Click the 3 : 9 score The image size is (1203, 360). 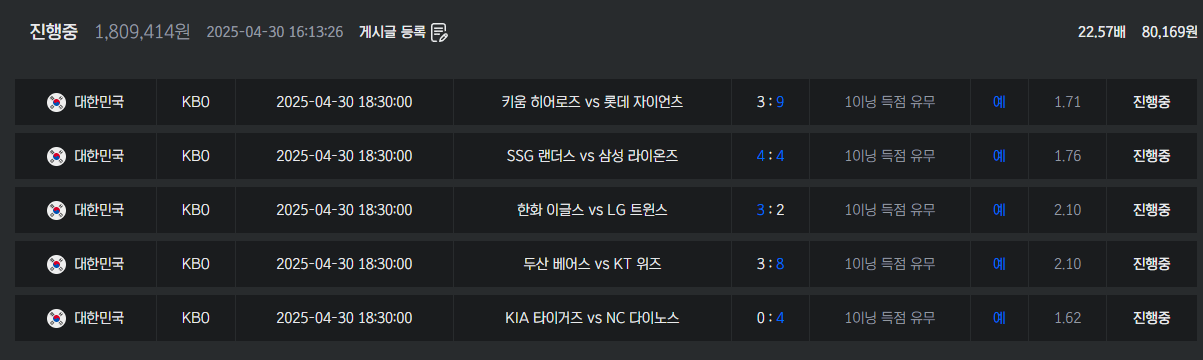(770, 102)
